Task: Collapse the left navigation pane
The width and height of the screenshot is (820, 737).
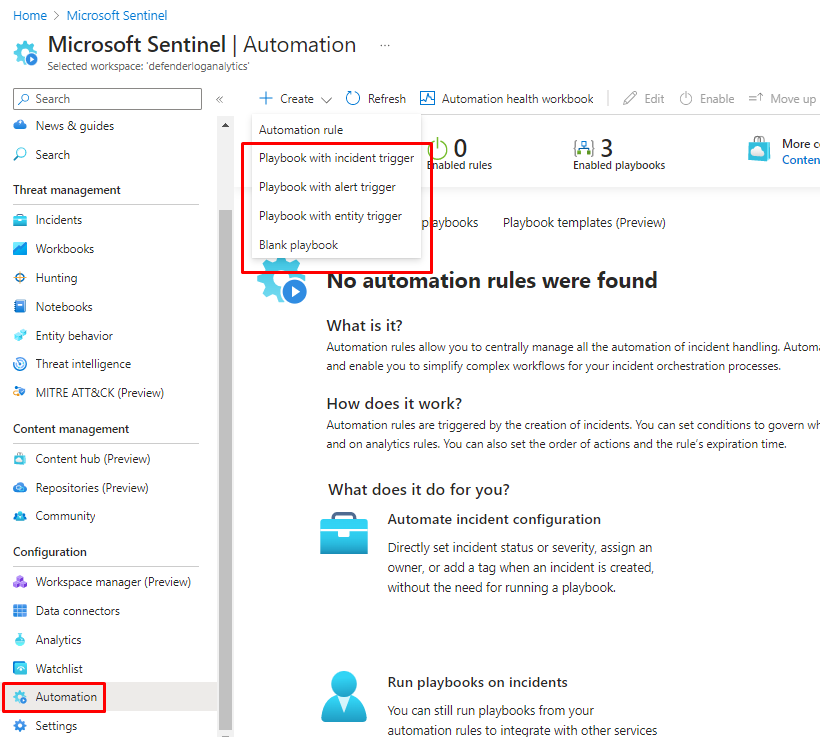Action: tap(219, 99)
